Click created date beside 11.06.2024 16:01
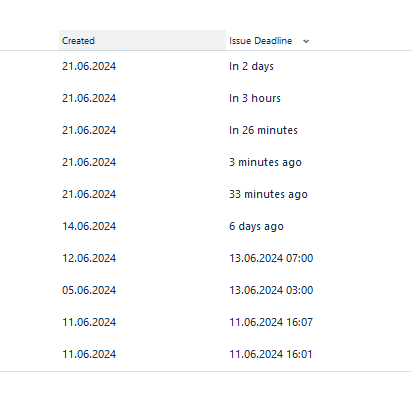412x409 pixels. 89,354
